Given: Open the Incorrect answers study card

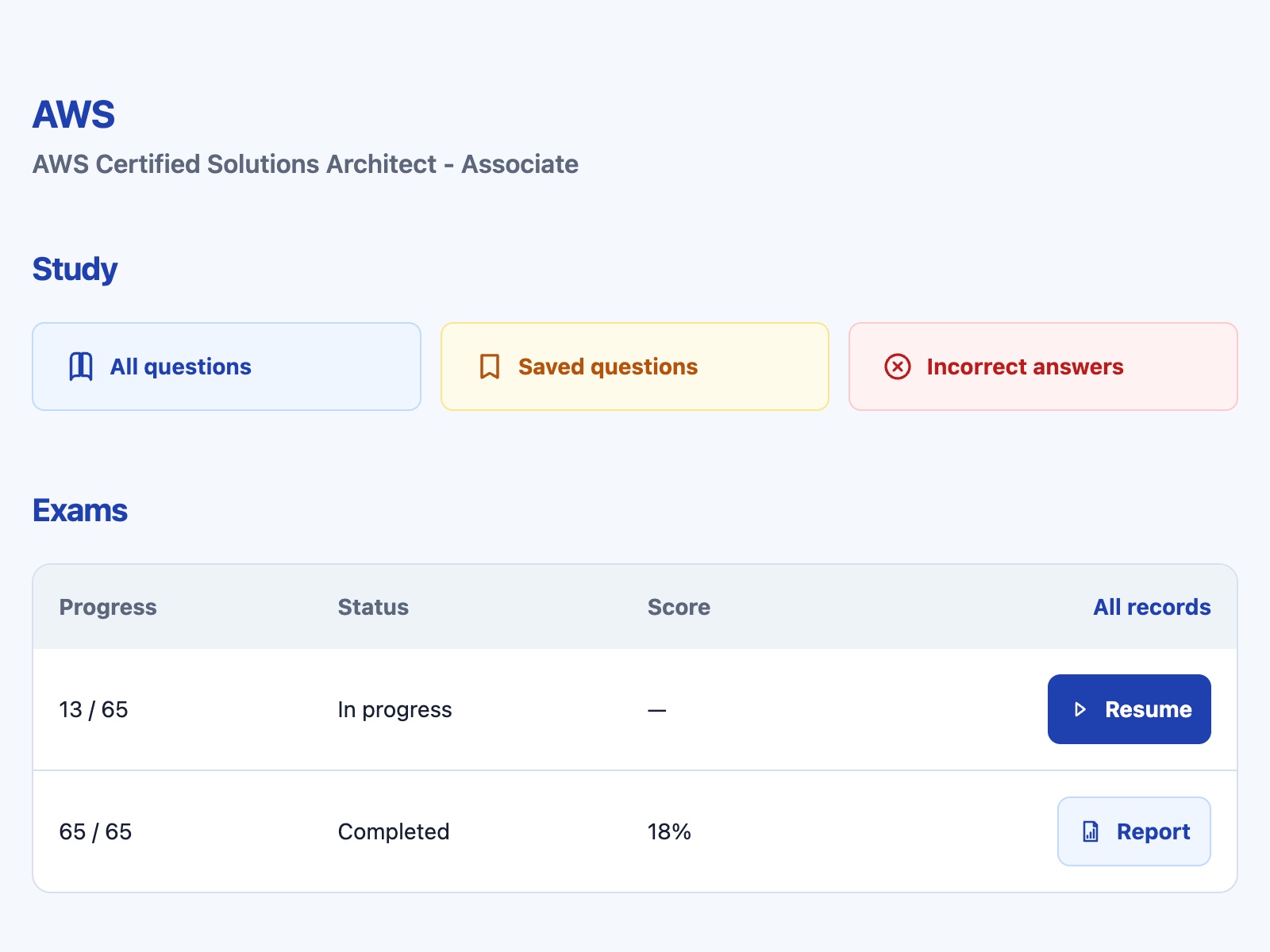Looking at the screenshot, I should click(x=1043, y=367).
